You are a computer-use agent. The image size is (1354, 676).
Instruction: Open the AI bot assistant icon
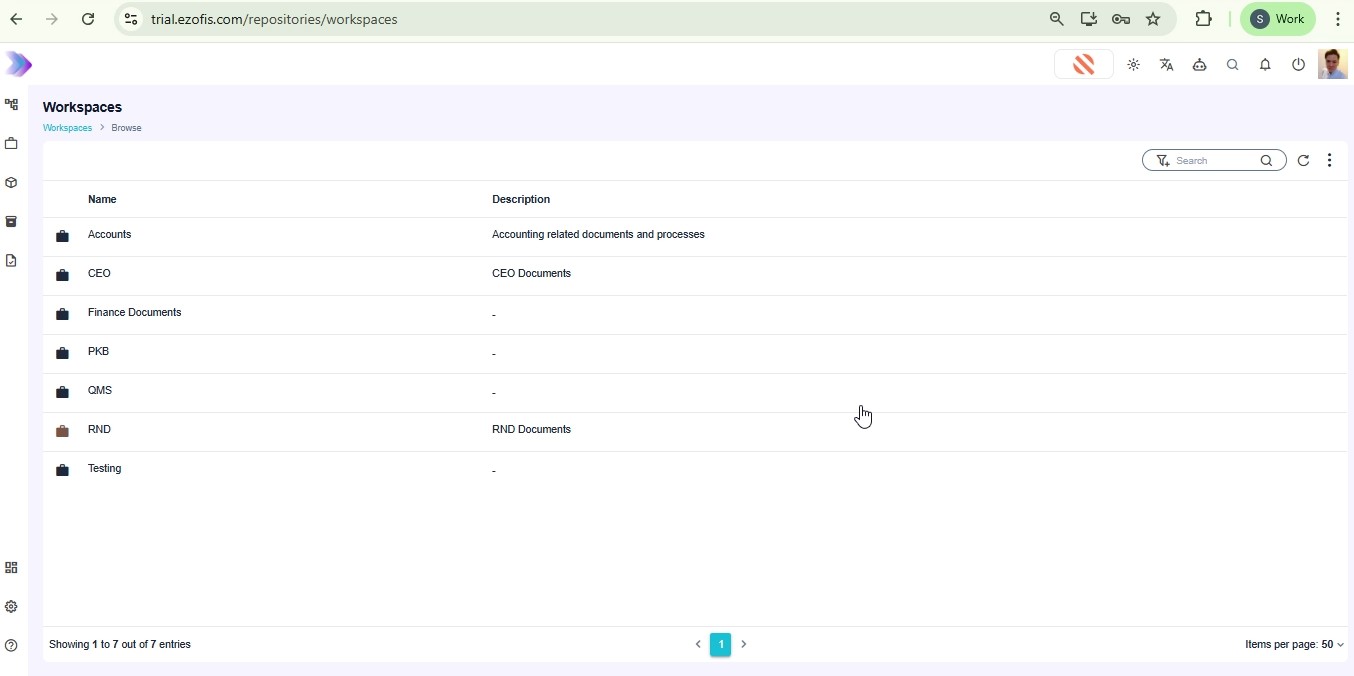[x=1199, y=65]
